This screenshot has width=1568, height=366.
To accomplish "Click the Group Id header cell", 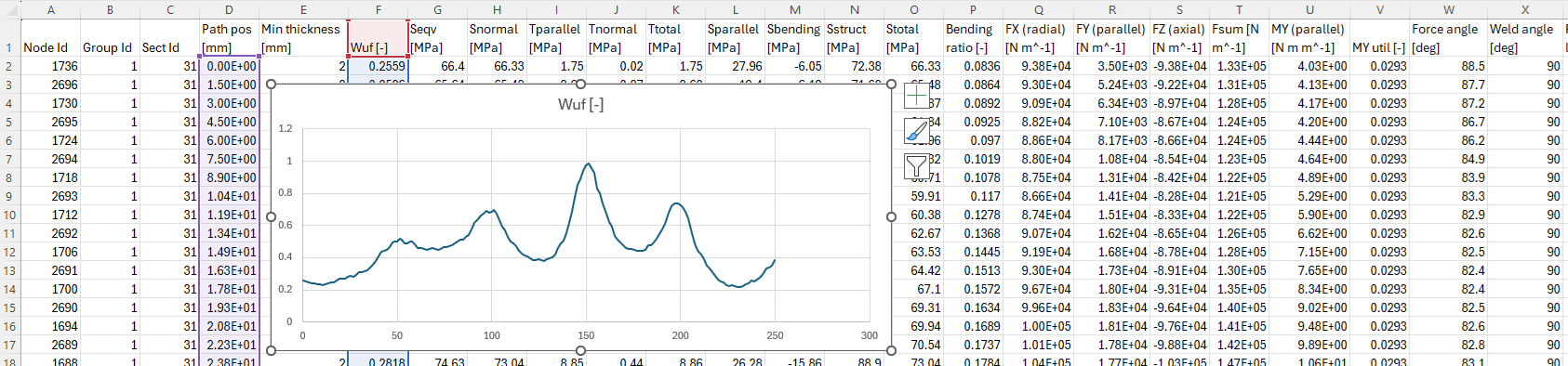I will tap(111, 38).
